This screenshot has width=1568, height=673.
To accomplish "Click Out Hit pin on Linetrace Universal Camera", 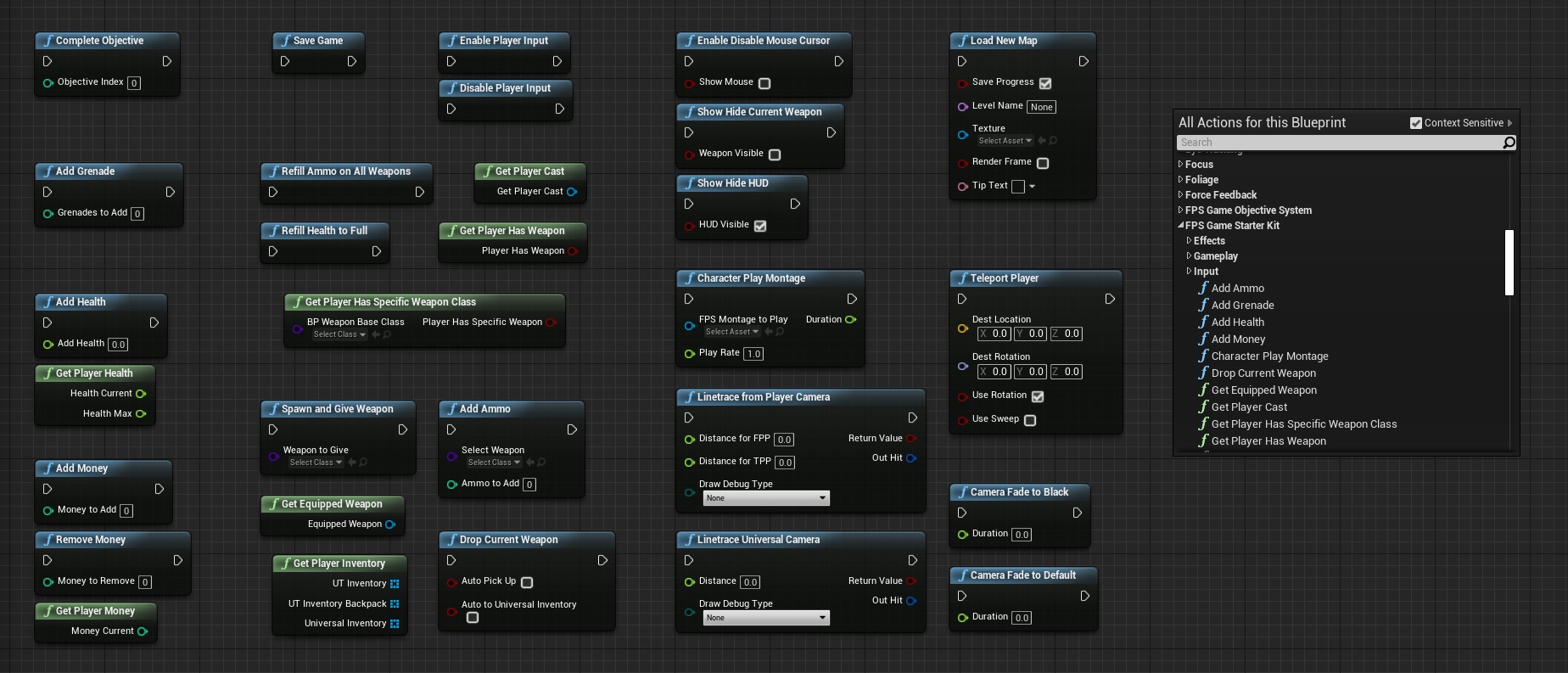I will tap(910, 601).
